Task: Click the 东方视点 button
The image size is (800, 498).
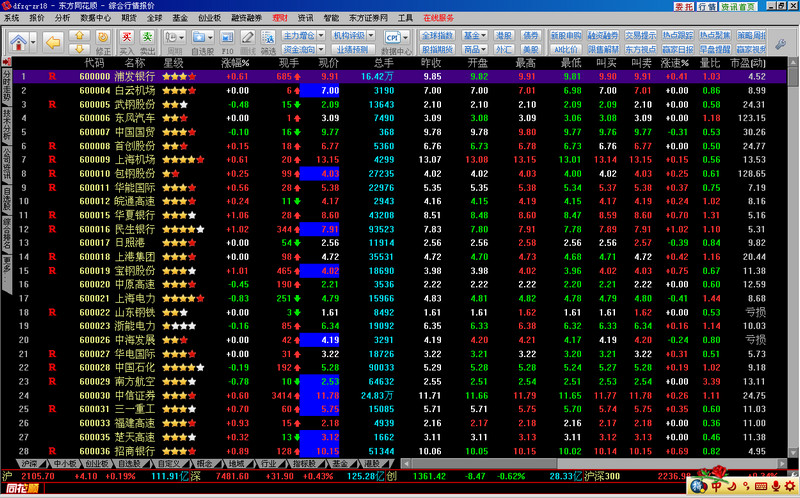Action: tap(640, 49)
